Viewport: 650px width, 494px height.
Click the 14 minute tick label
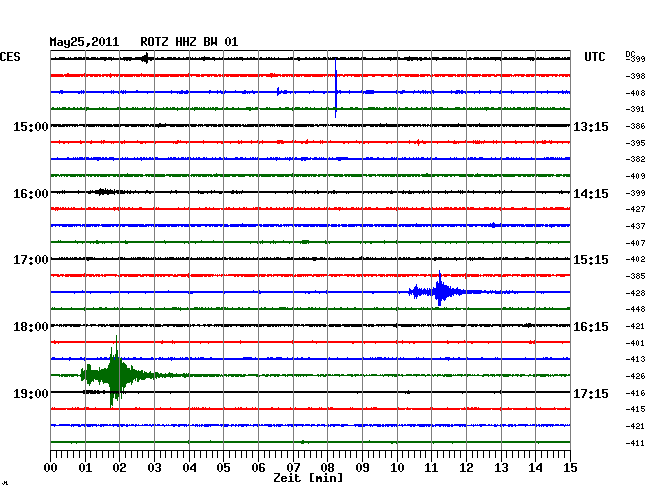coord(535,468)
